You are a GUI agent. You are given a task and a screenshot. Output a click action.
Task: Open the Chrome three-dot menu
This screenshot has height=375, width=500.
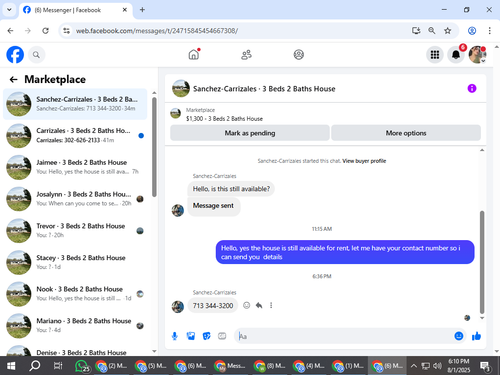coord(489,31)
